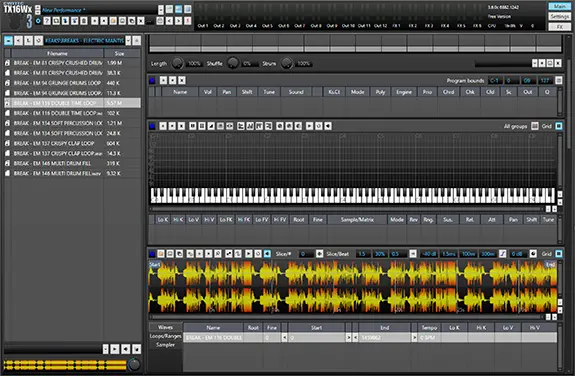
Task: Click the All groups grid icon
Action: point(535,126)
